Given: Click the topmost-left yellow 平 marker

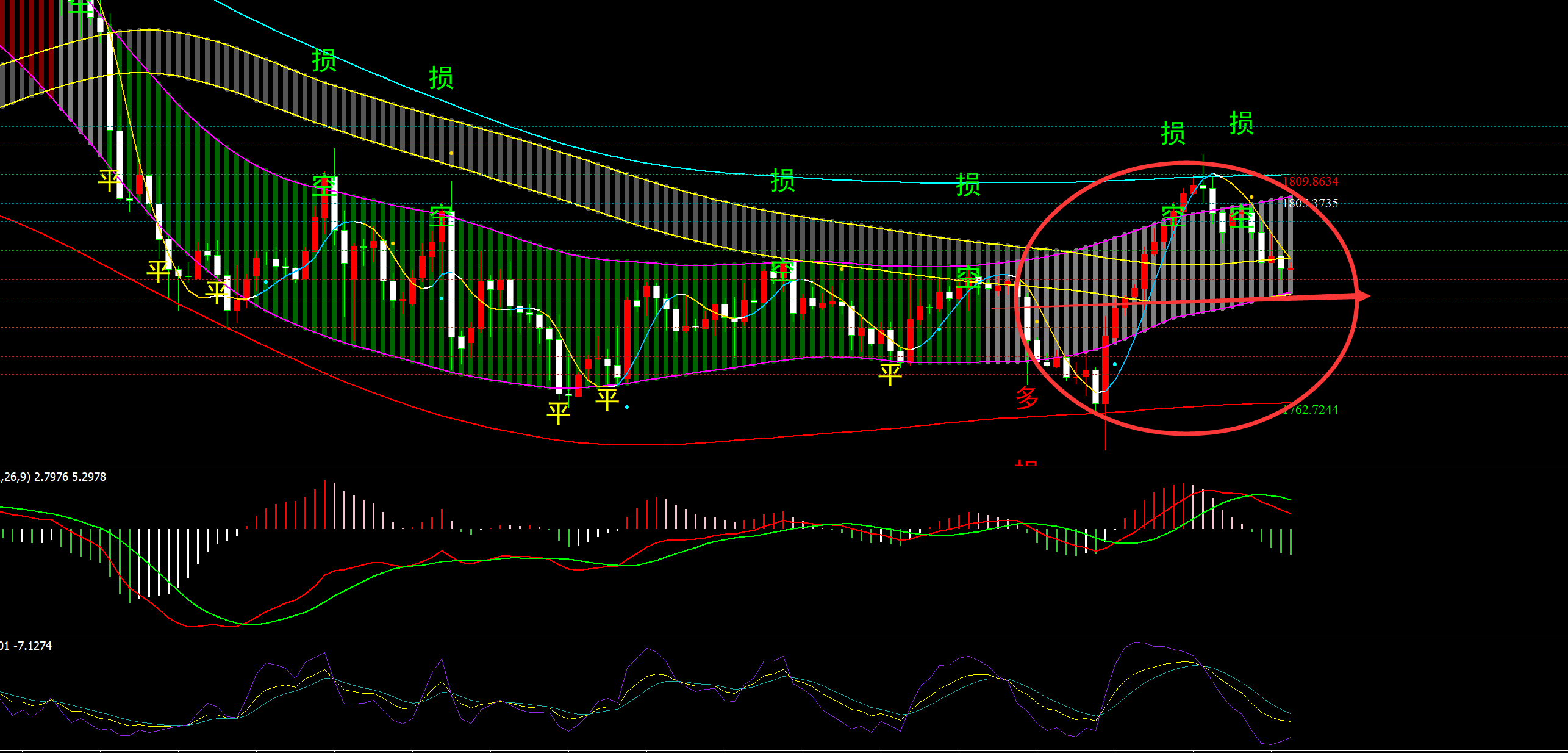Looking at the screenshot, I should pyautogui.click(x=110, y=180).
